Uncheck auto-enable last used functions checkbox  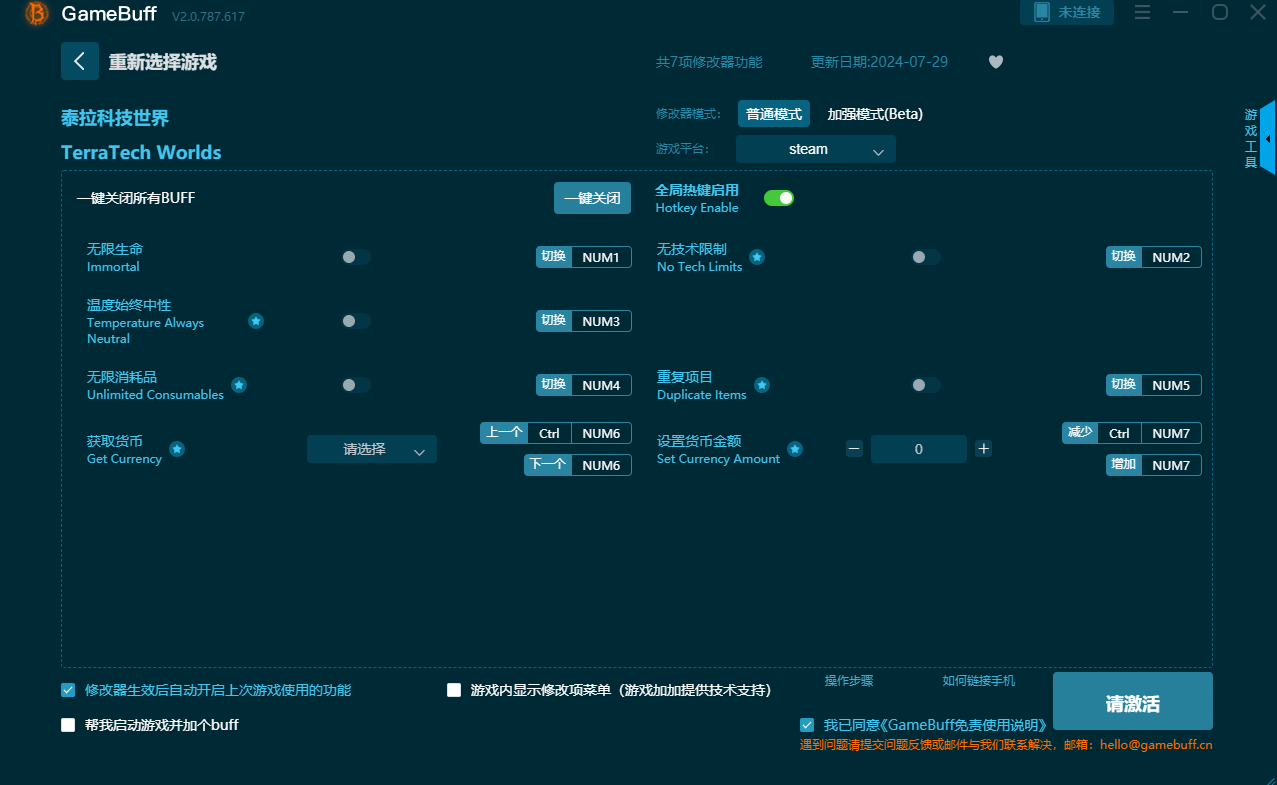tap(68, 690)
